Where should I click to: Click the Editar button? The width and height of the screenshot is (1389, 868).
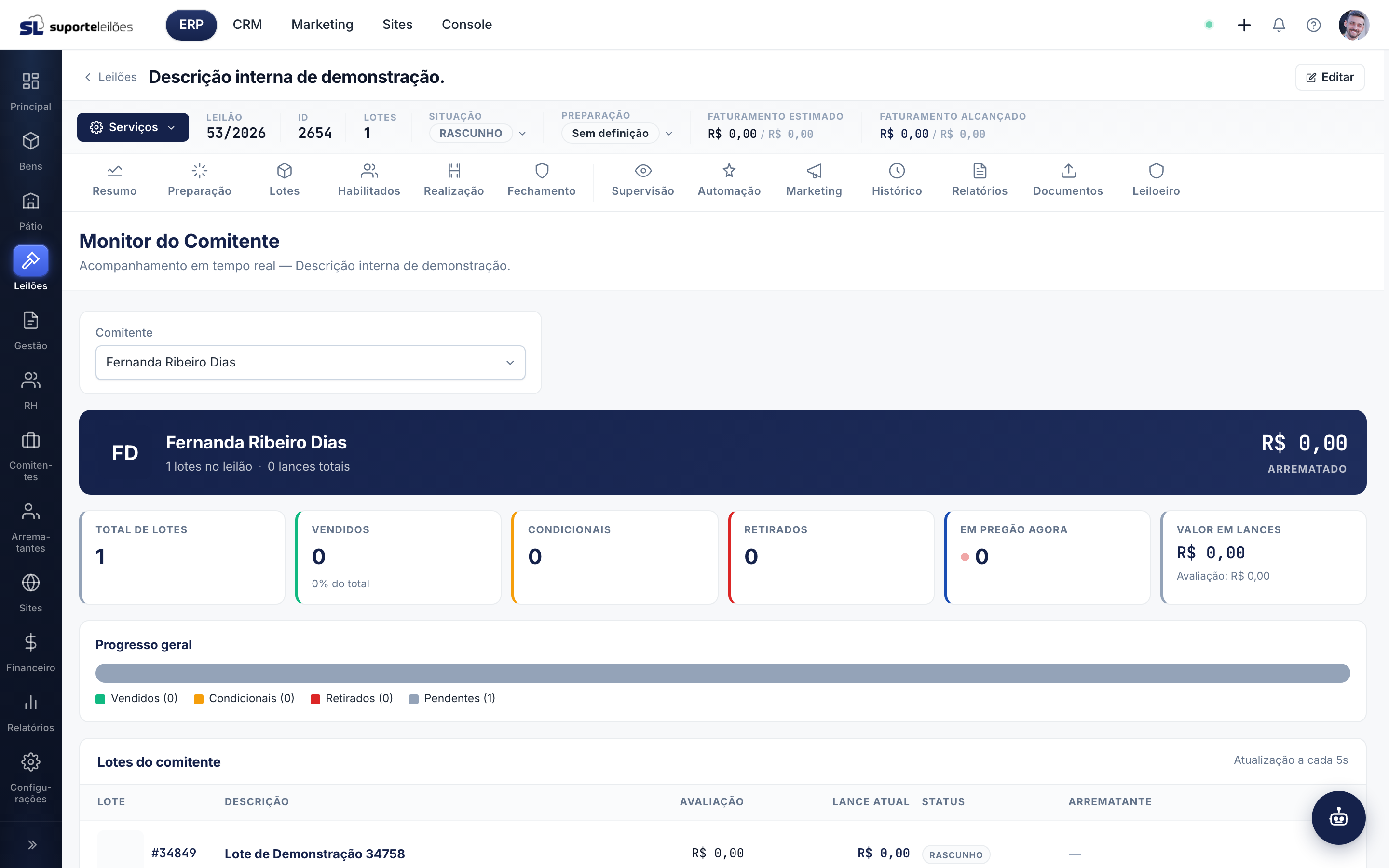click(1329, 77)
